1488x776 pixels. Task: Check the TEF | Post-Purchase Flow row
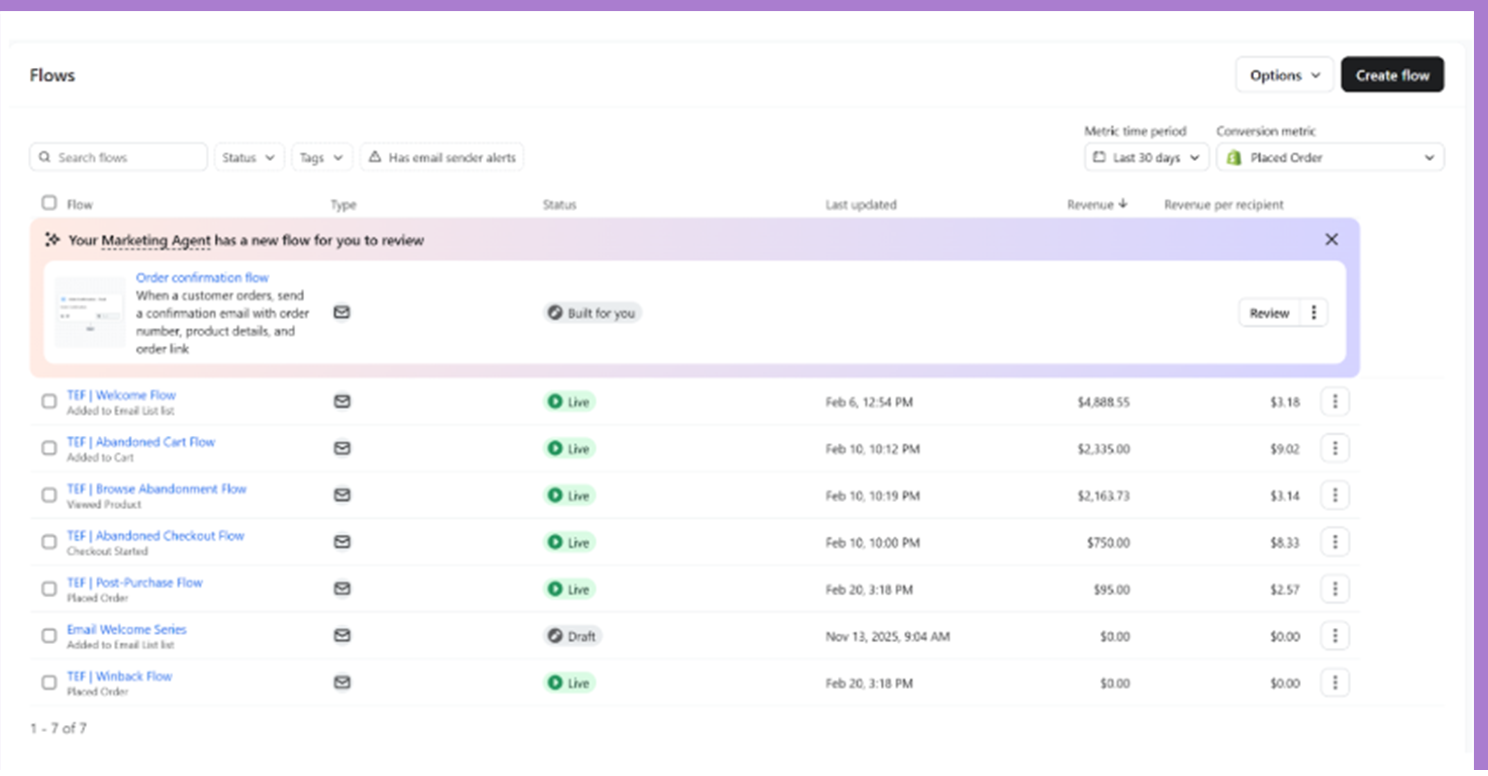pos(49,589)
